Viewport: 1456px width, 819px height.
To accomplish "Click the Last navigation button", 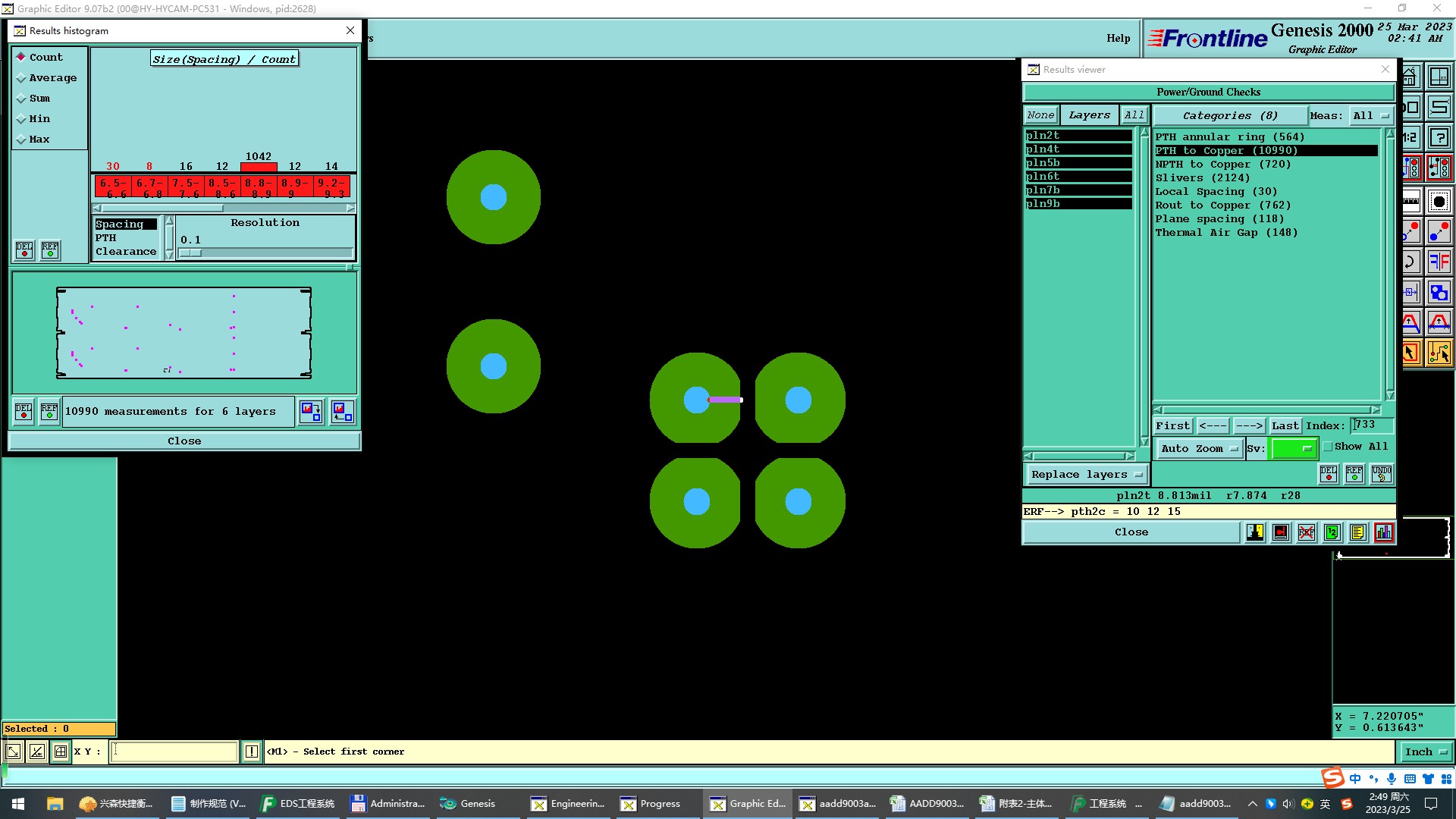I will (x=1285, y=426).
